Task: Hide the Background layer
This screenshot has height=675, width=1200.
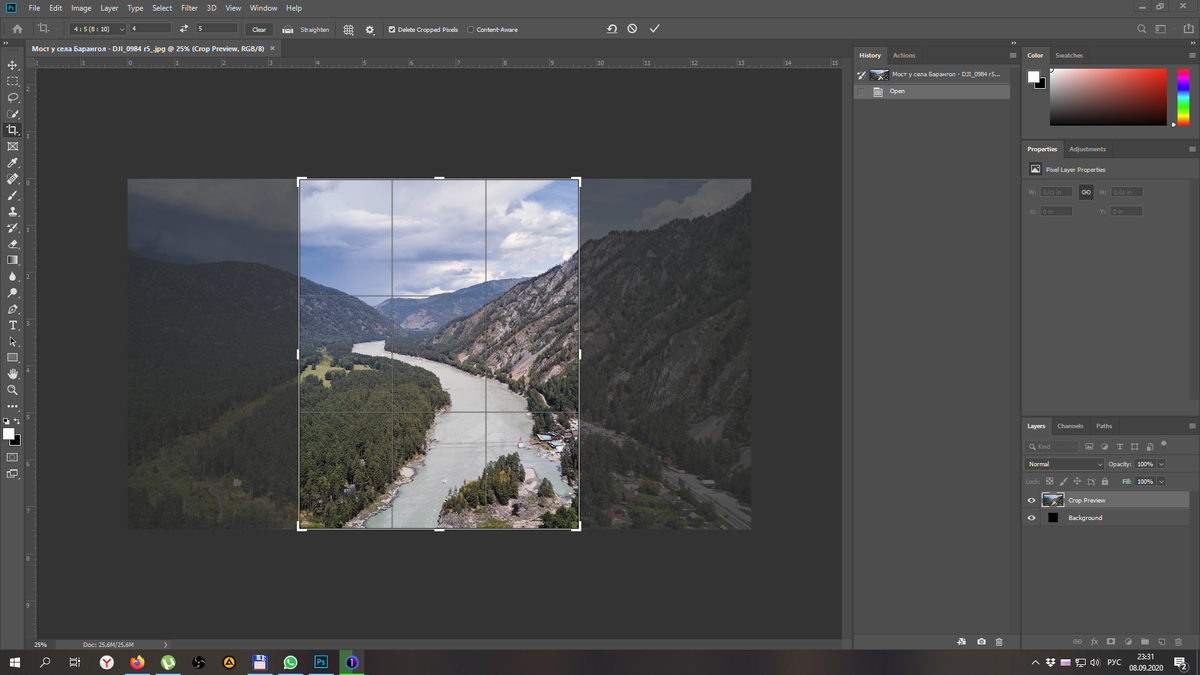Action: [x=1031, y=517]
